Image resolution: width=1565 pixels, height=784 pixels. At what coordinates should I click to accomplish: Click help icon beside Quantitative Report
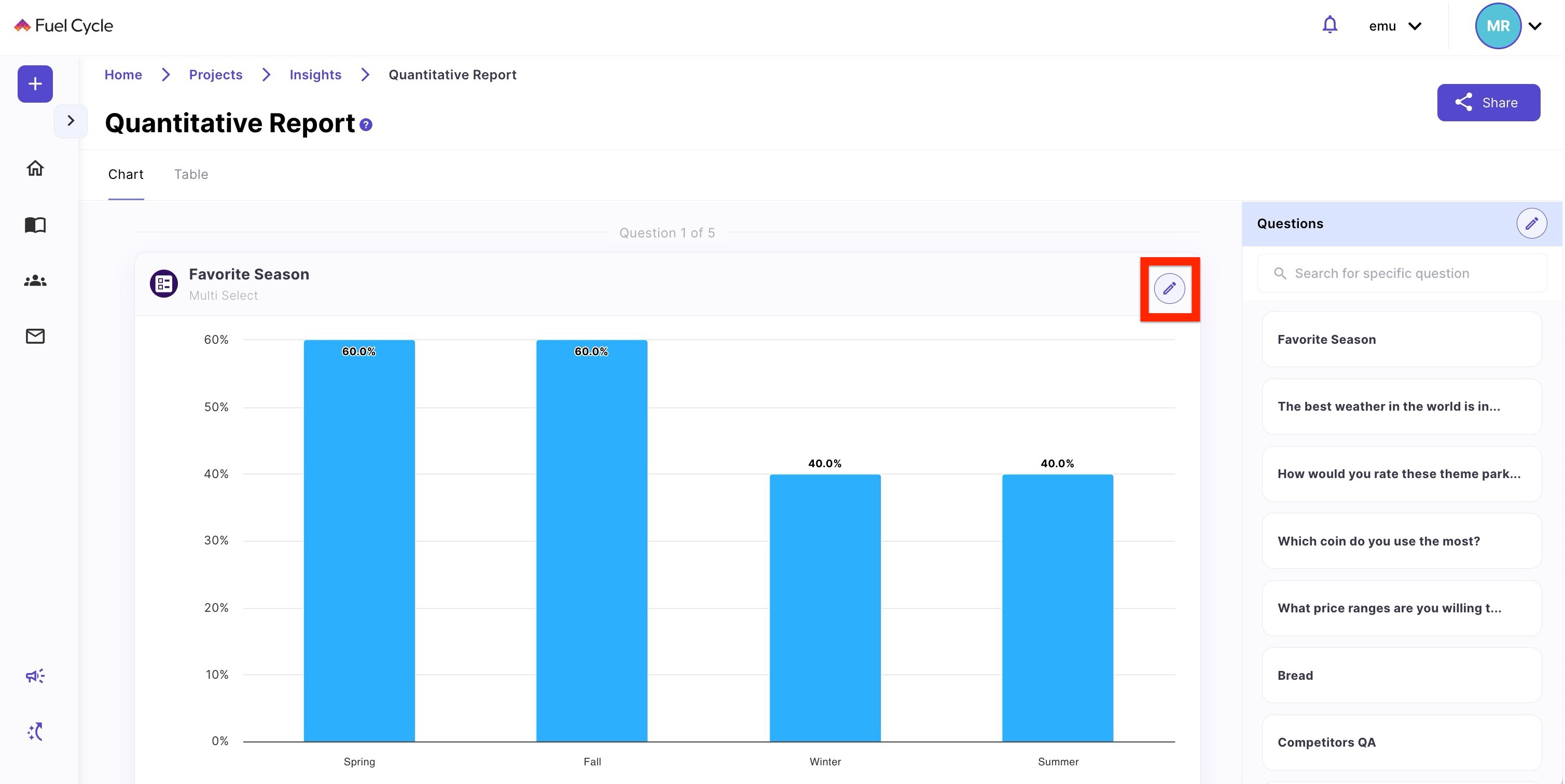[x=366, y=125]
